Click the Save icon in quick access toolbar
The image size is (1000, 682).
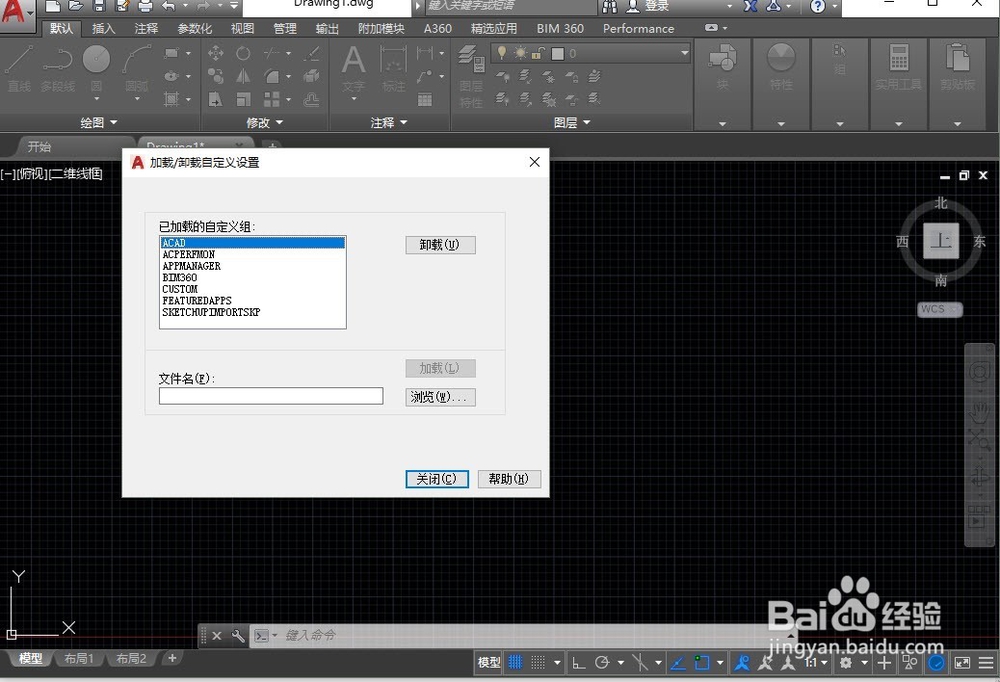(99, 6)
